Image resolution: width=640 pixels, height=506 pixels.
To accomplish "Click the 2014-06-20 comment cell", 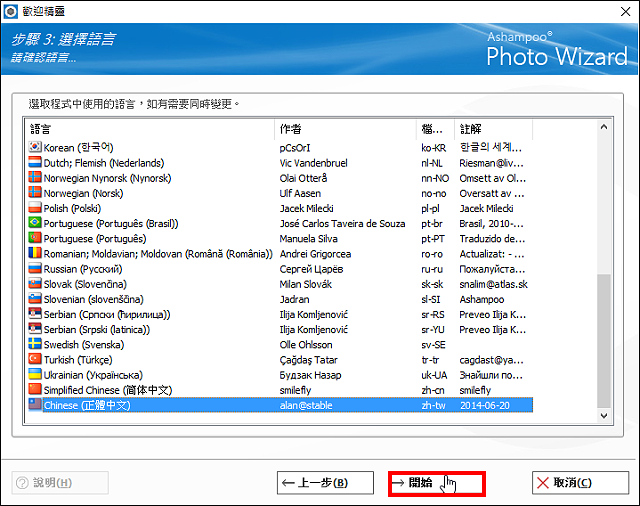I will (x=484, y=405).
